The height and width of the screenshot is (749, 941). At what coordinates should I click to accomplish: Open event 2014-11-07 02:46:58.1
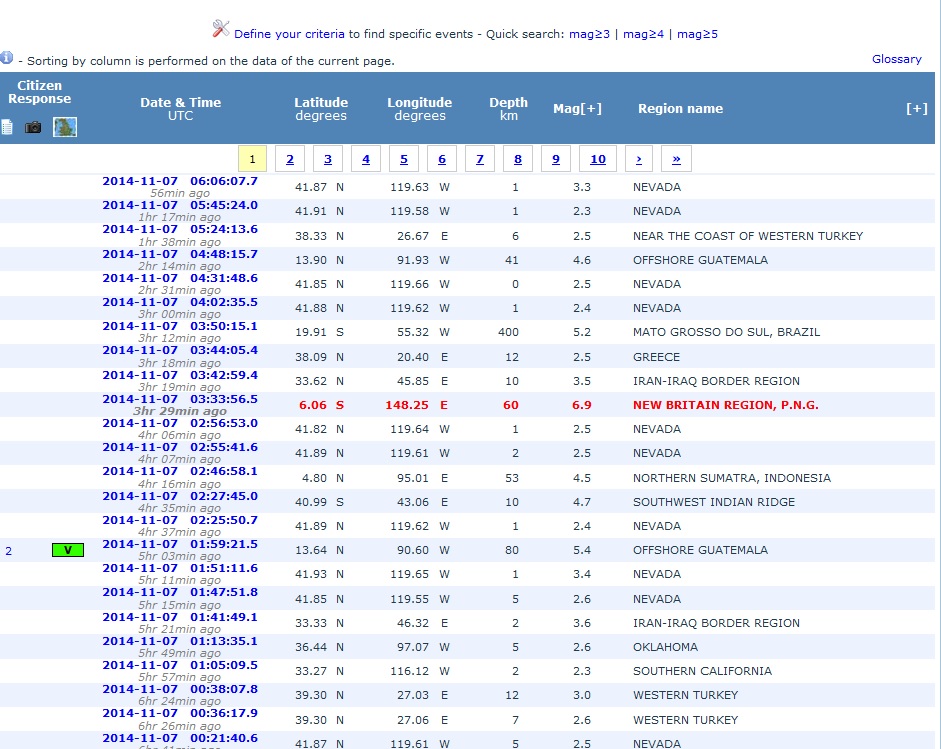tap(180, 472)
